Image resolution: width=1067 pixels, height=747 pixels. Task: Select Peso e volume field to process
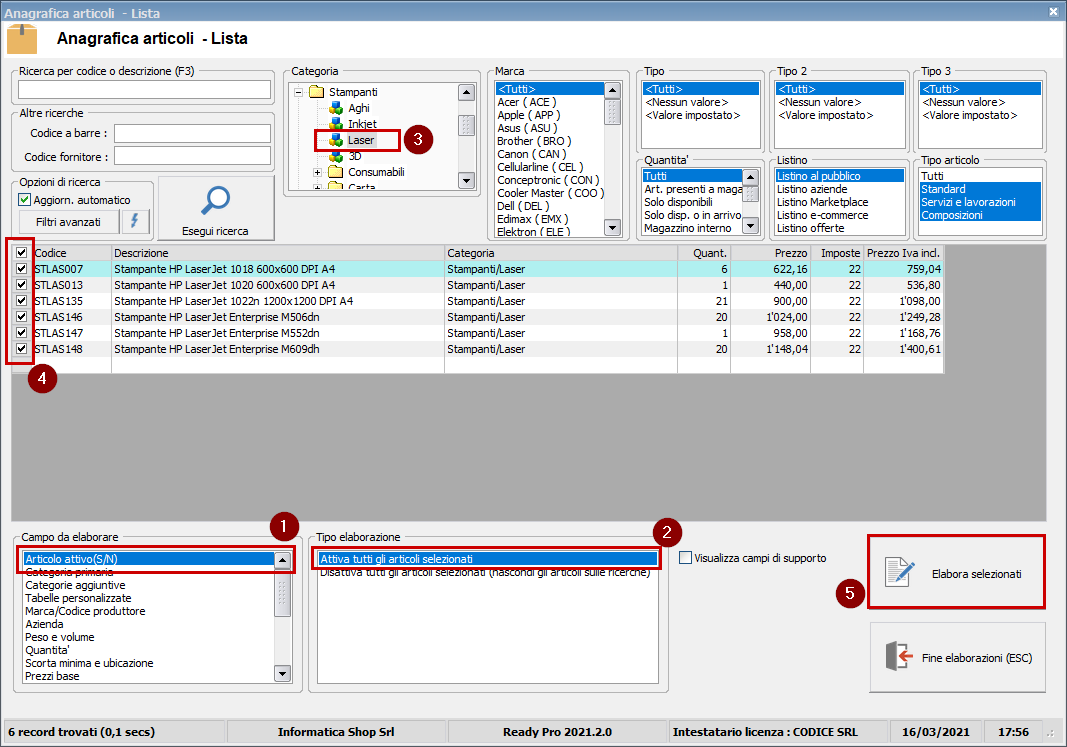(148, 637)
